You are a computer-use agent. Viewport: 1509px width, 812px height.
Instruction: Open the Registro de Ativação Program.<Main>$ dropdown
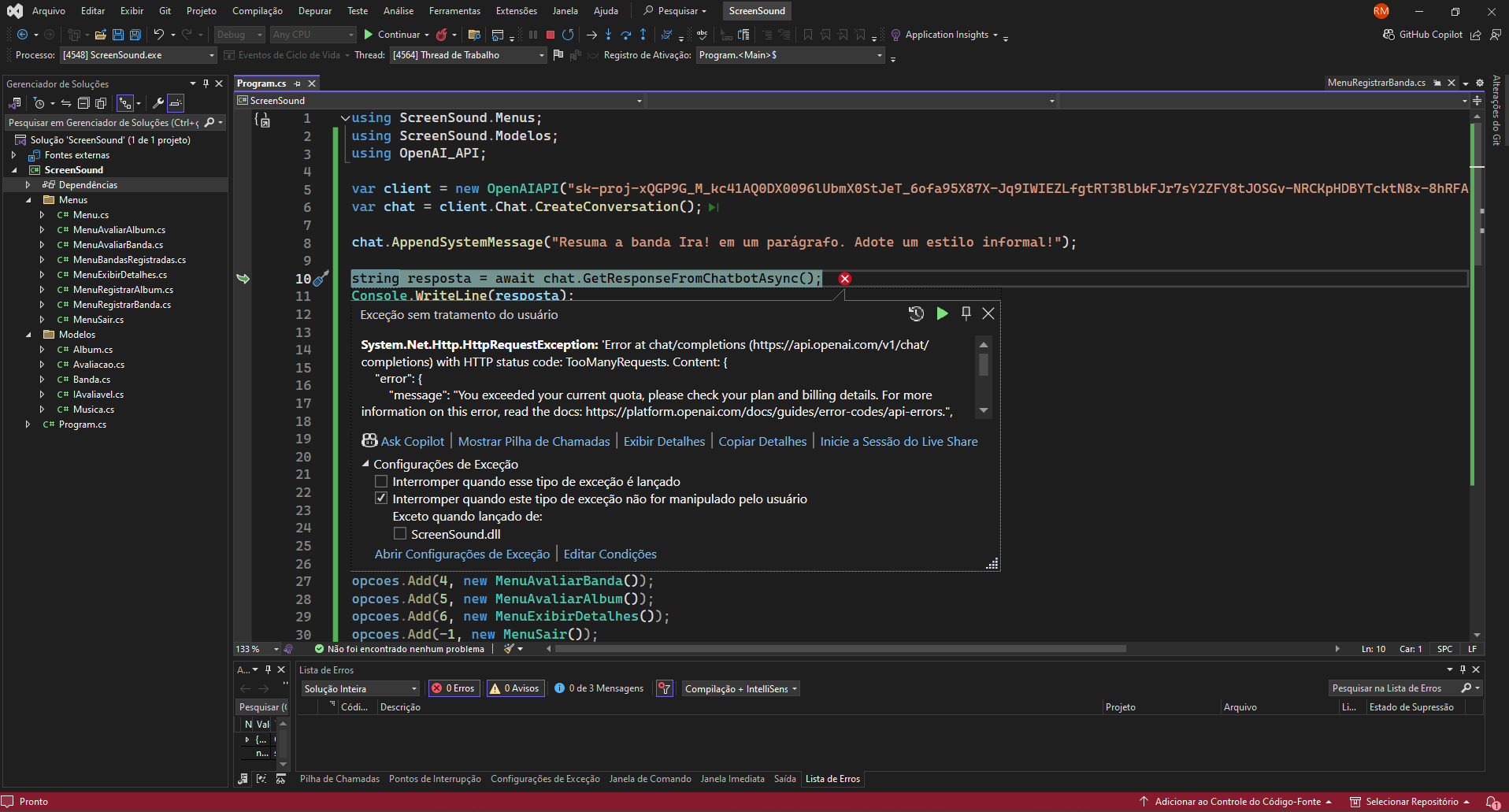pos(791,55)
